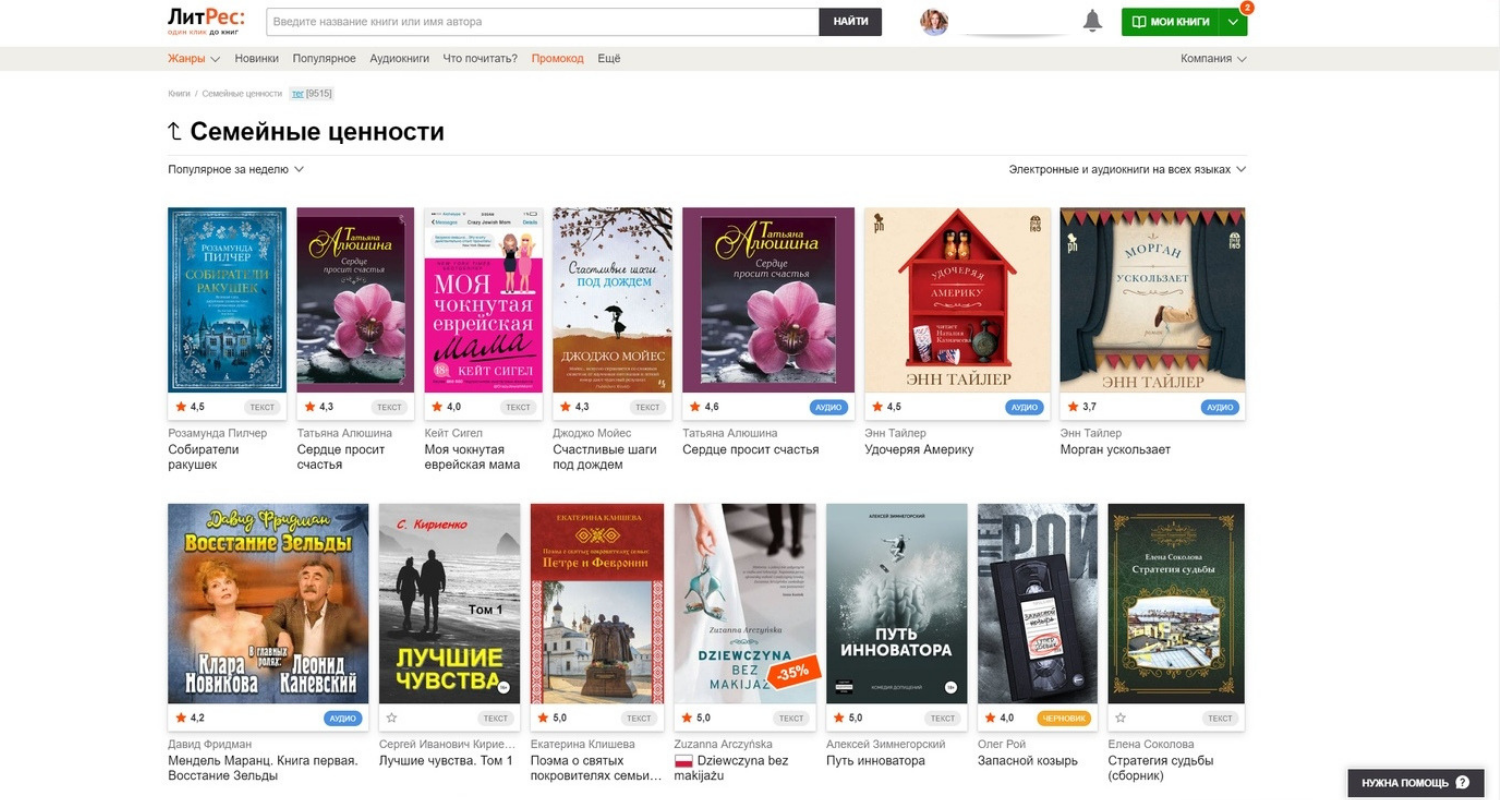
Task: Click Polish flag icon near Dziewczyna bez makijażu
Action: [x=684, y=761]
